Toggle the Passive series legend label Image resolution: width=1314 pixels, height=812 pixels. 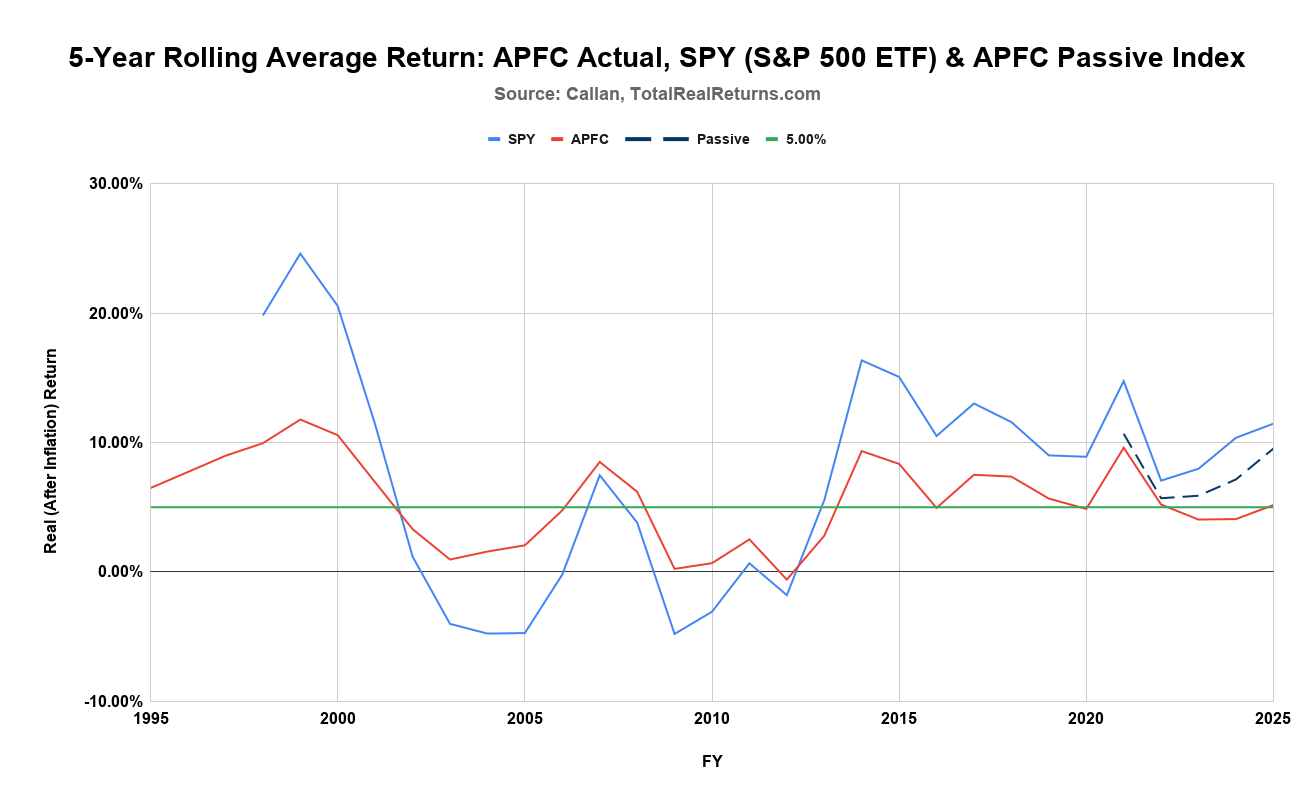(723, 140)
